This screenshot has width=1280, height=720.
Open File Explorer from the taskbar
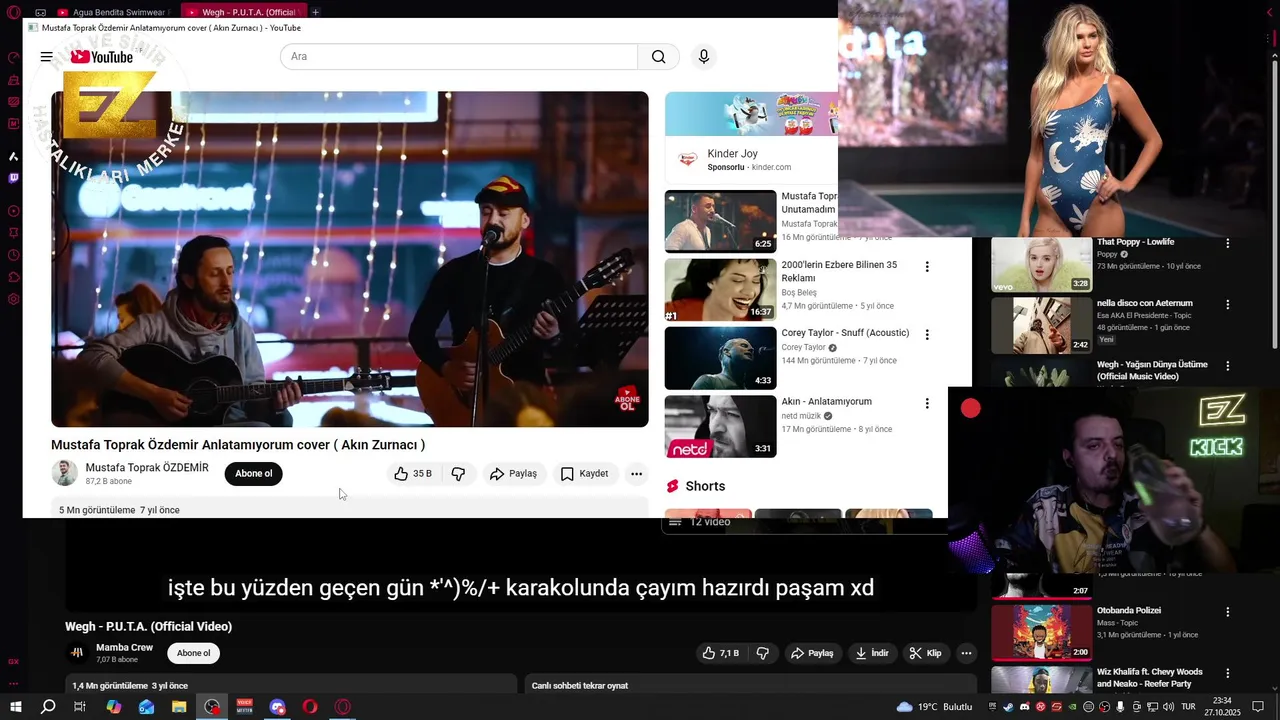coord(179,707)
